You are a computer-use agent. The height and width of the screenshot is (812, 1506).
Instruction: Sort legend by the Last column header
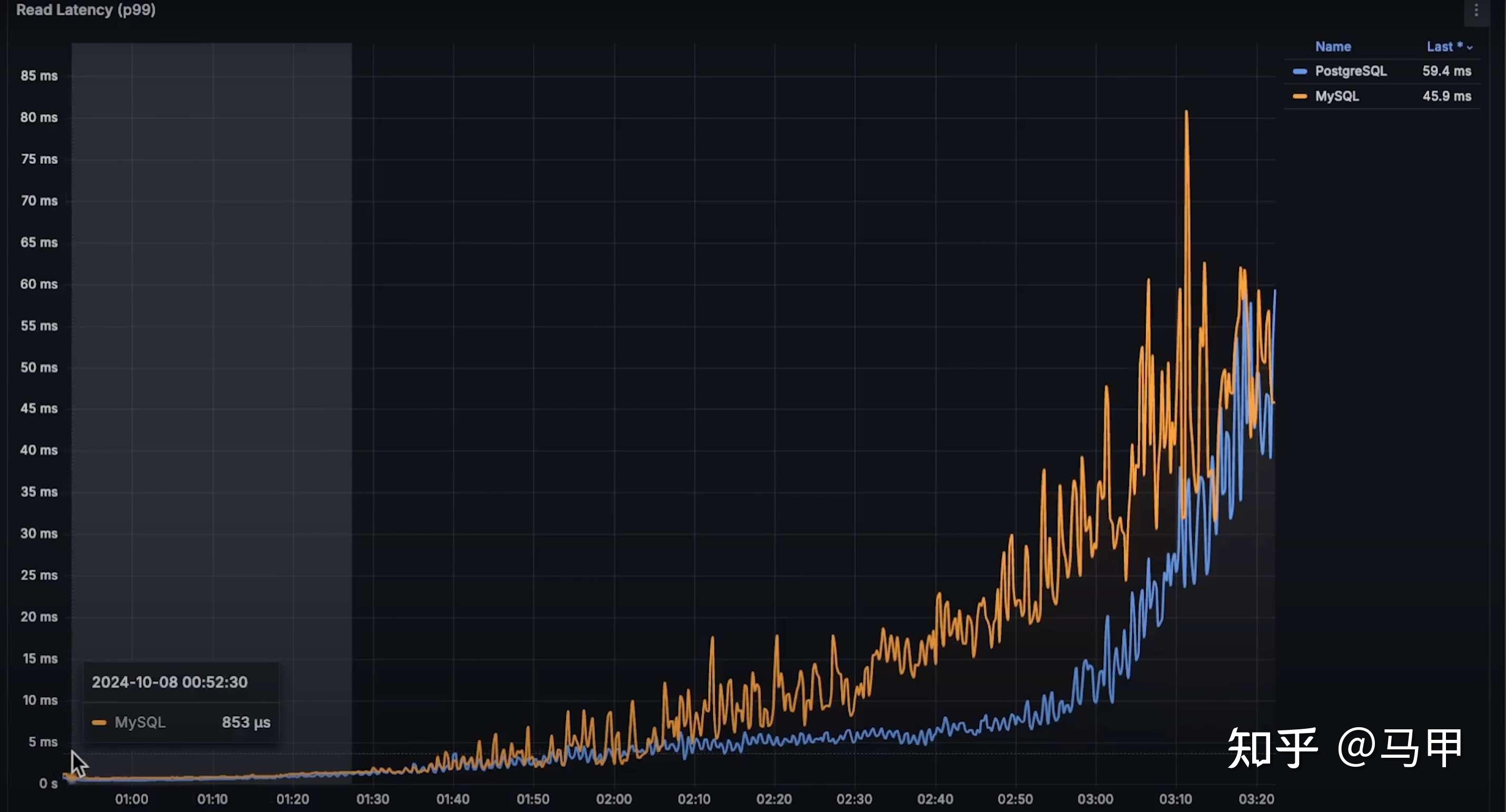point(1440,47)
